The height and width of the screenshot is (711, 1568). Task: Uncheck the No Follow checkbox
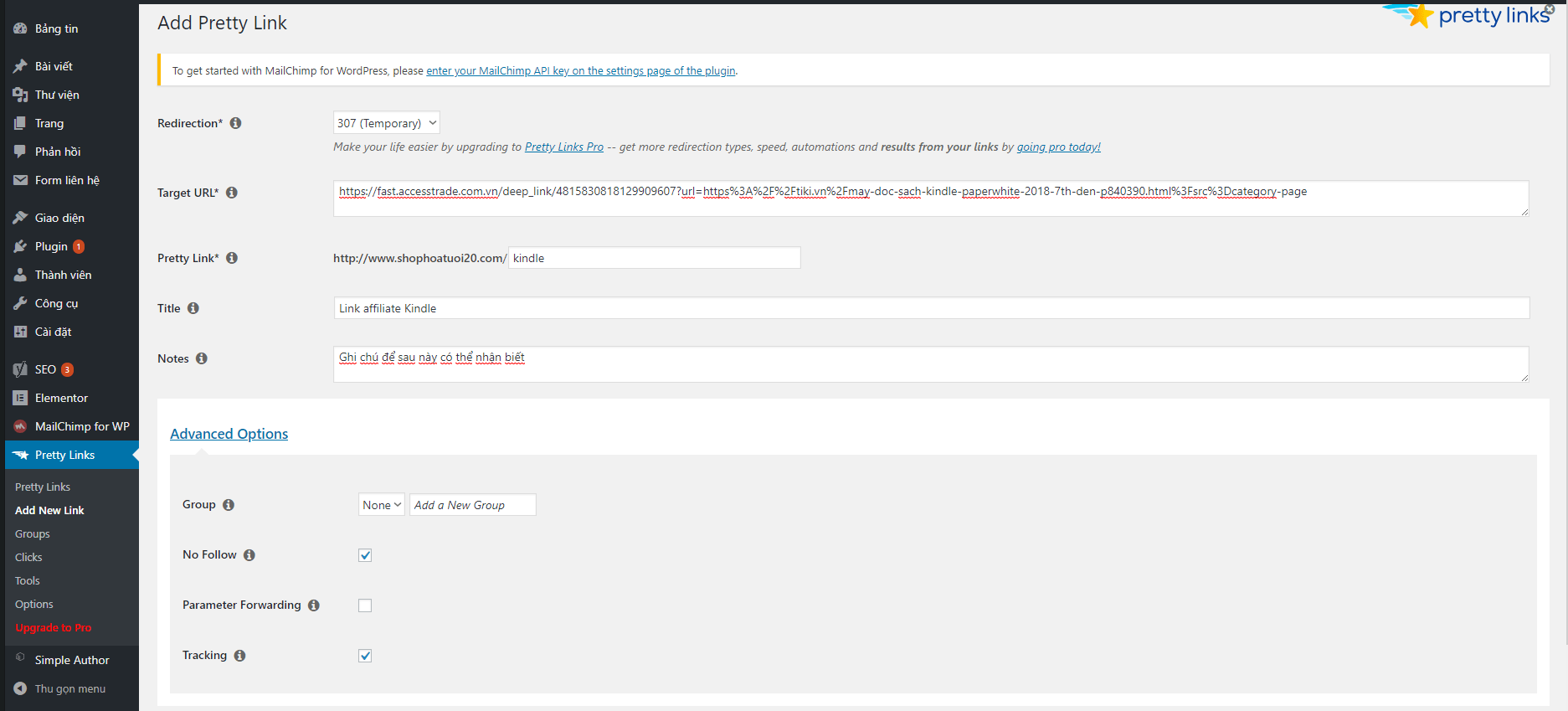[x=365, y=555]
